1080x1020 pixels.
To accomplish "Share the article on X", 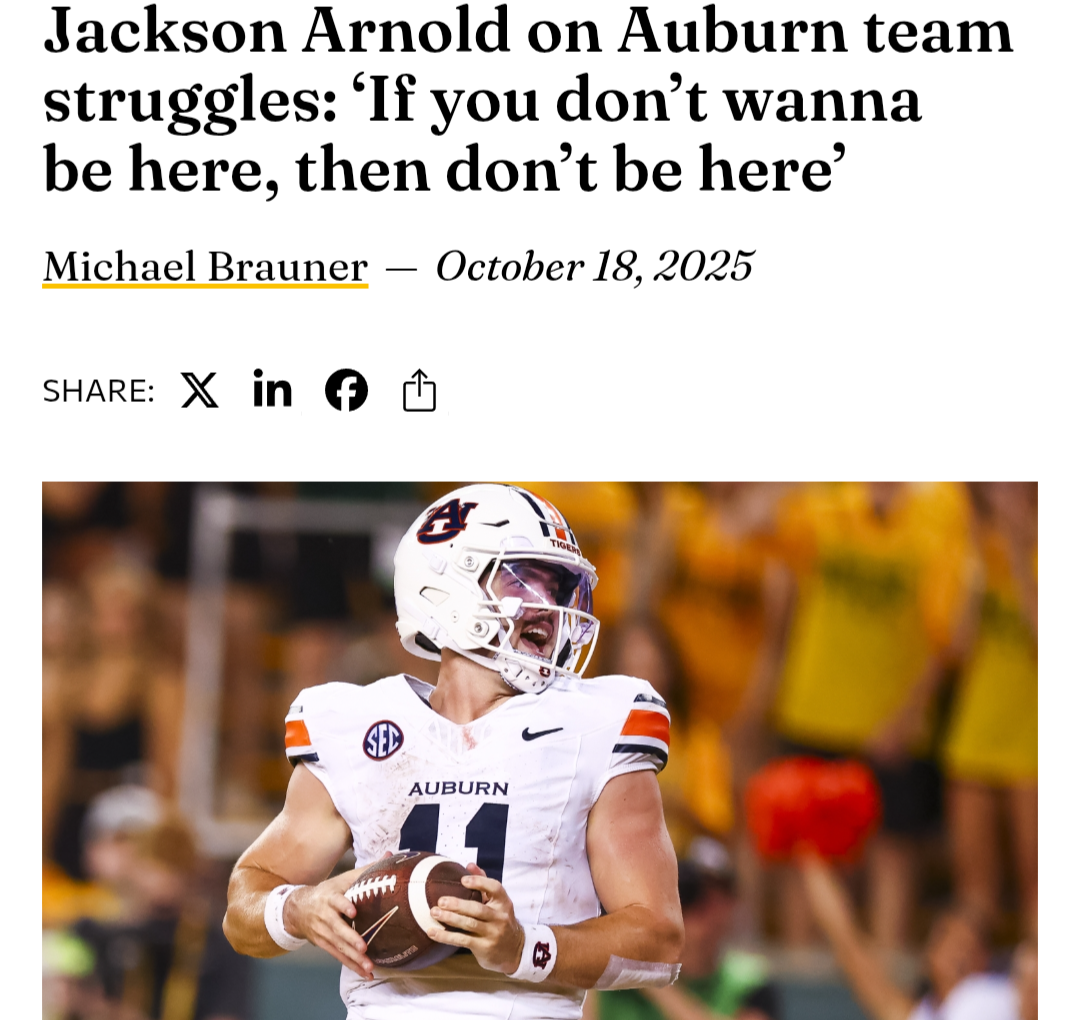I will [200, 391].
